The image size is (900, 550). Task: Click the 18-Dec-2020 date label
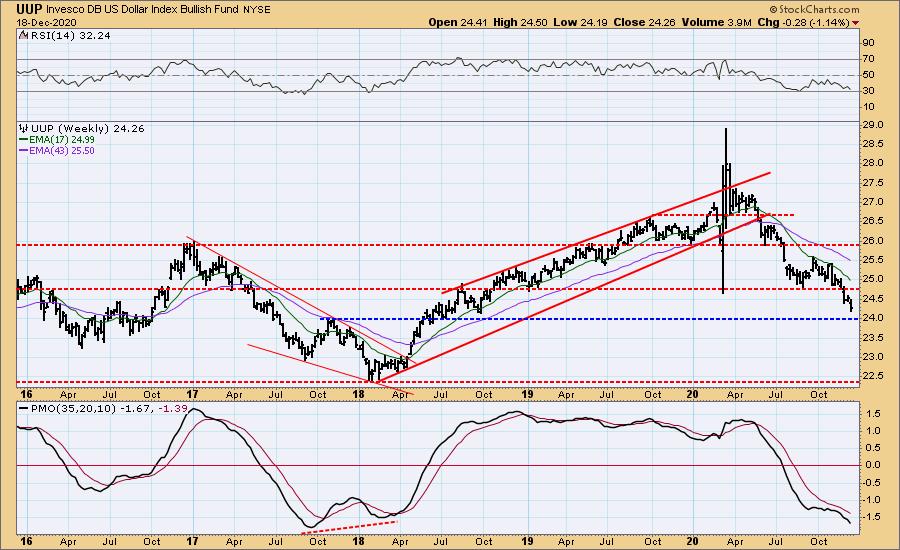click(45, 22)
